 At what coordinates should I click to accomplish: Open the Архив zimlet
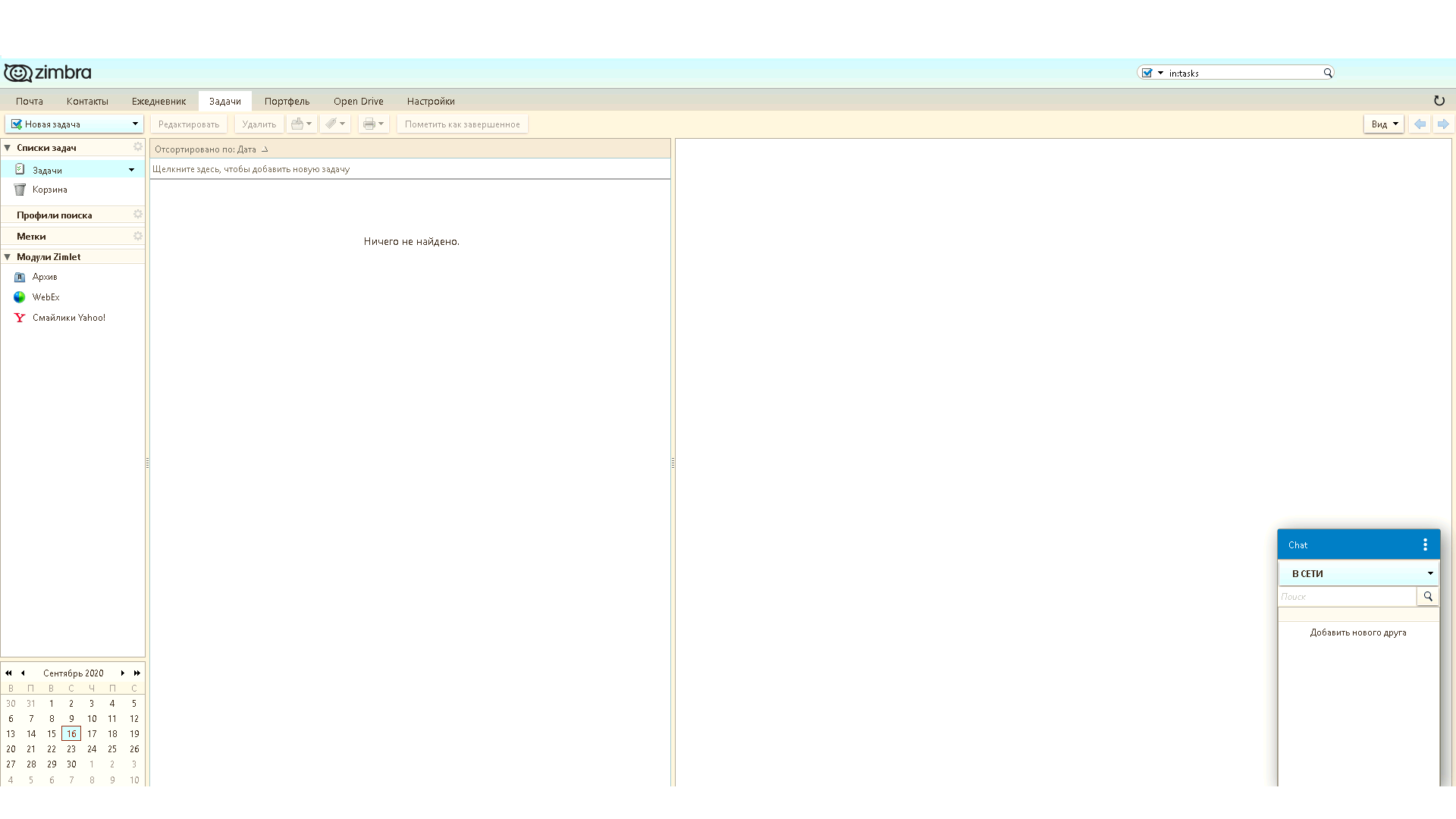[44, 277]
